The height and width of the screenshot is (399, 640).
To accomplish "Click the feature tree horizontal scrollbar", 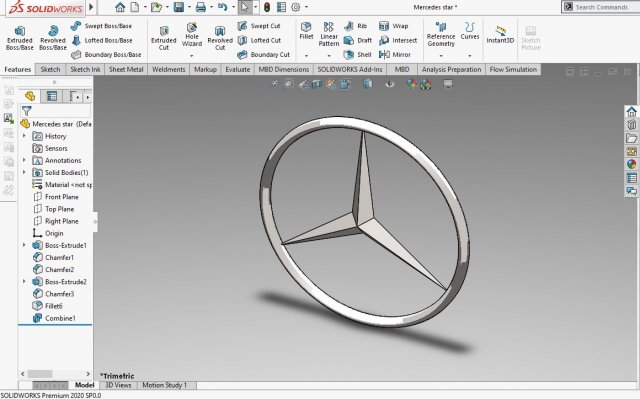I will pyautogui.click(x=55, y=374).
